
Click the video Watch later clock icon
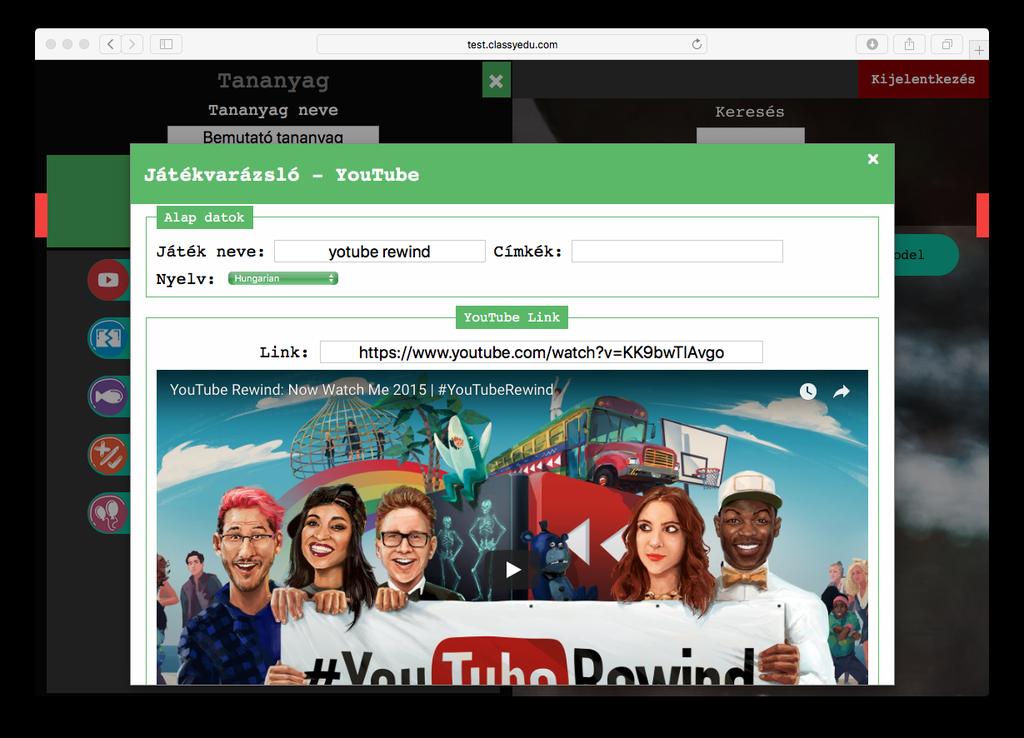pyautogui.click(x=808, y=391)
